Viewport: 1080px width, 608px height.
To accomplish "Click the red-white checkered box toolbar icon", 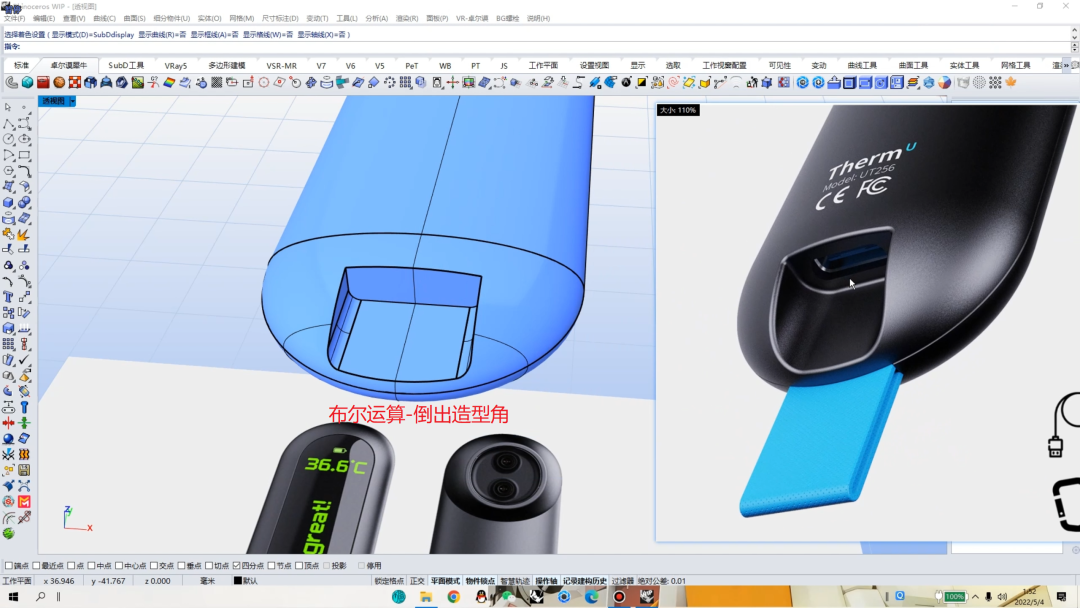I will (x=75, y=82).
